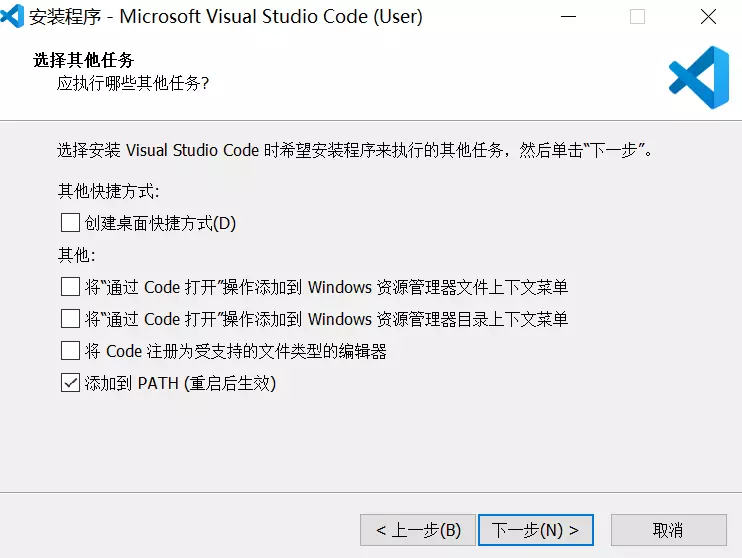Screen dimensions: 742x558
Task: Close the installer window
Action: pos(707,17)
